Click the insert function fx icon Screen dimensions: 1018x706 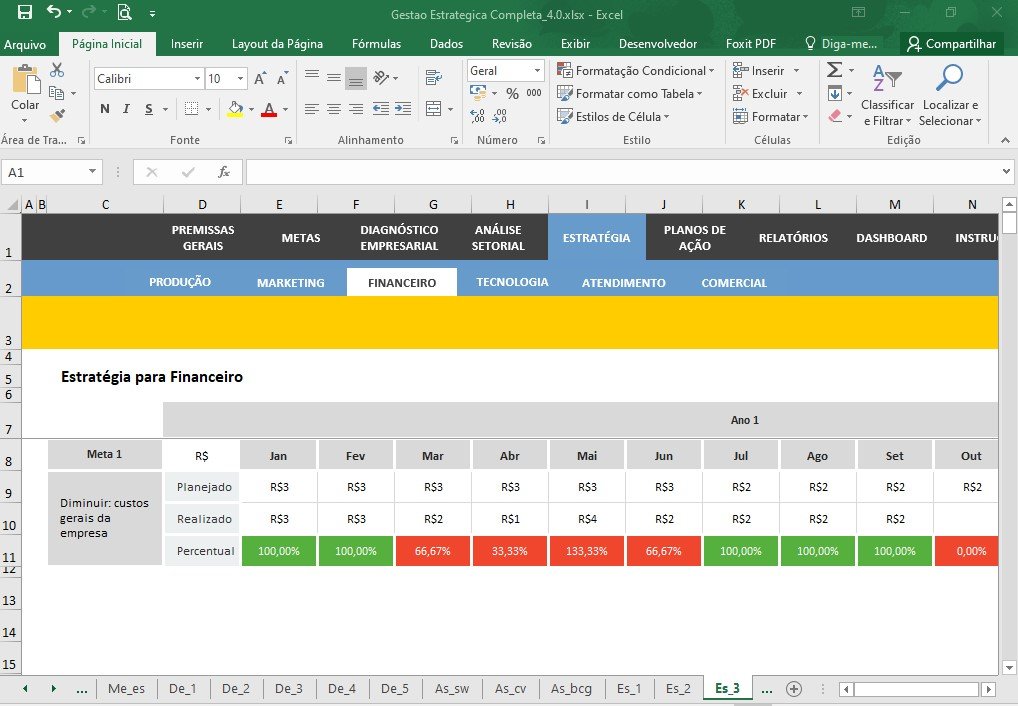tap(224, 172)
